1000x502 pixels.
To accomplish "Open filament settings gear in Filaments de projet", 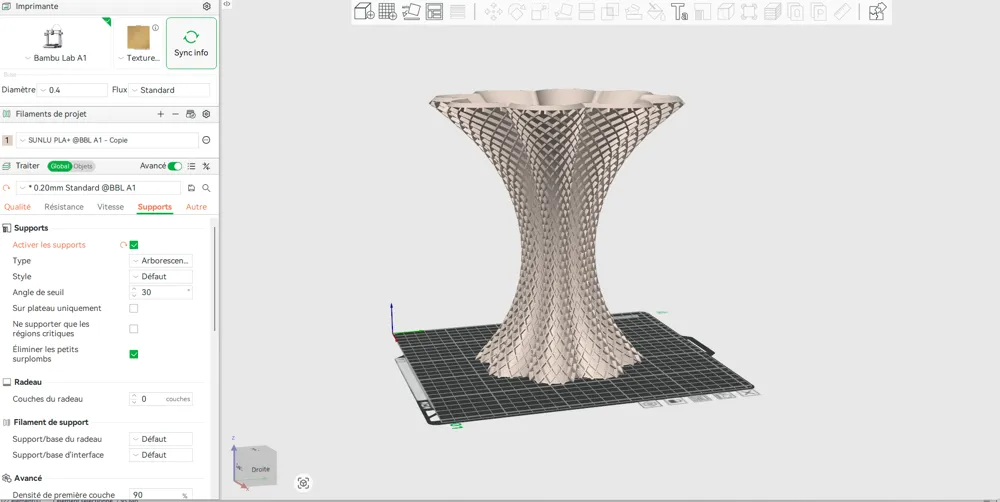I will (x=206, y=114).
